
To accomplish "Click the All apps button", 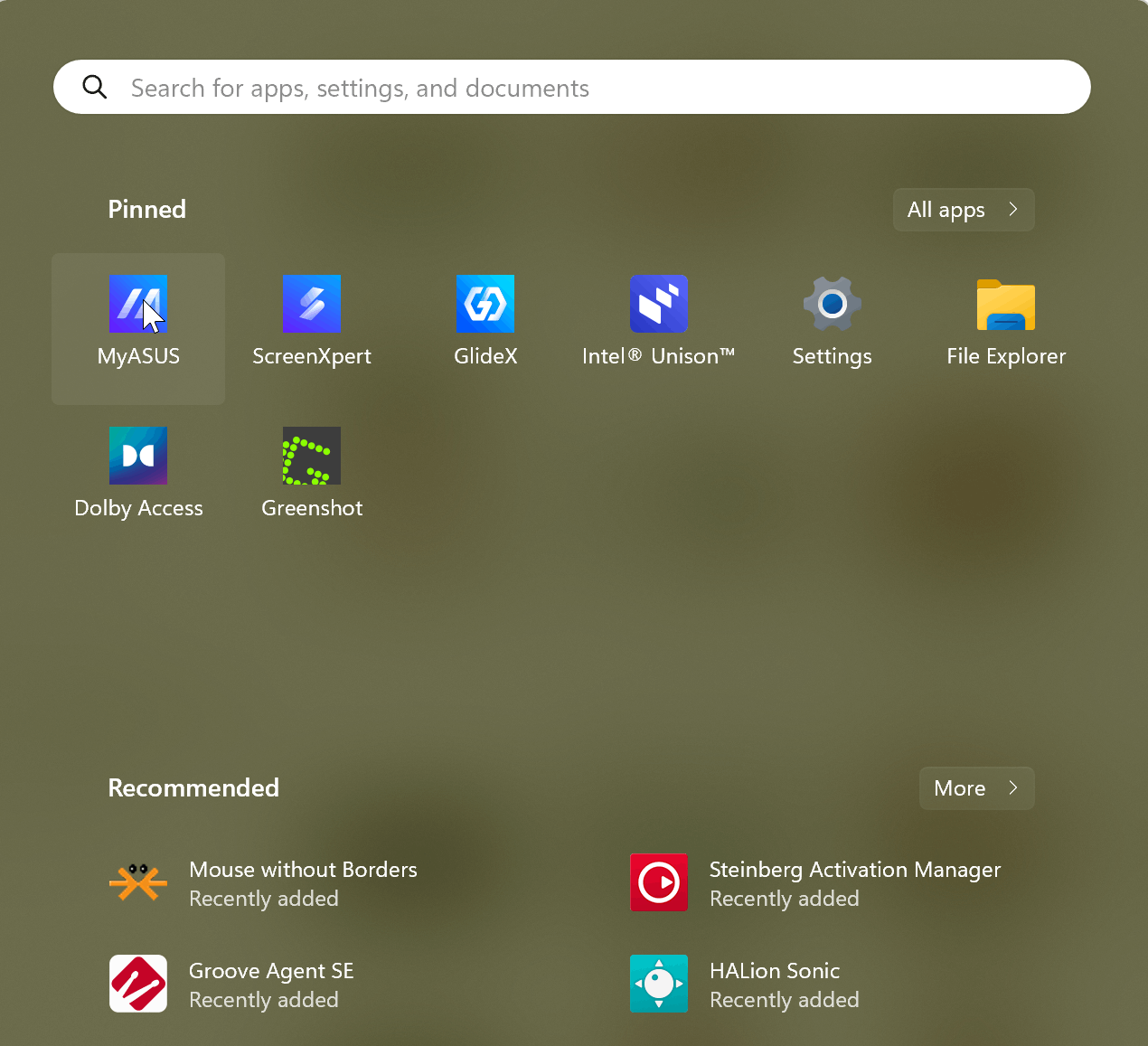I will (x=964, y=210).
